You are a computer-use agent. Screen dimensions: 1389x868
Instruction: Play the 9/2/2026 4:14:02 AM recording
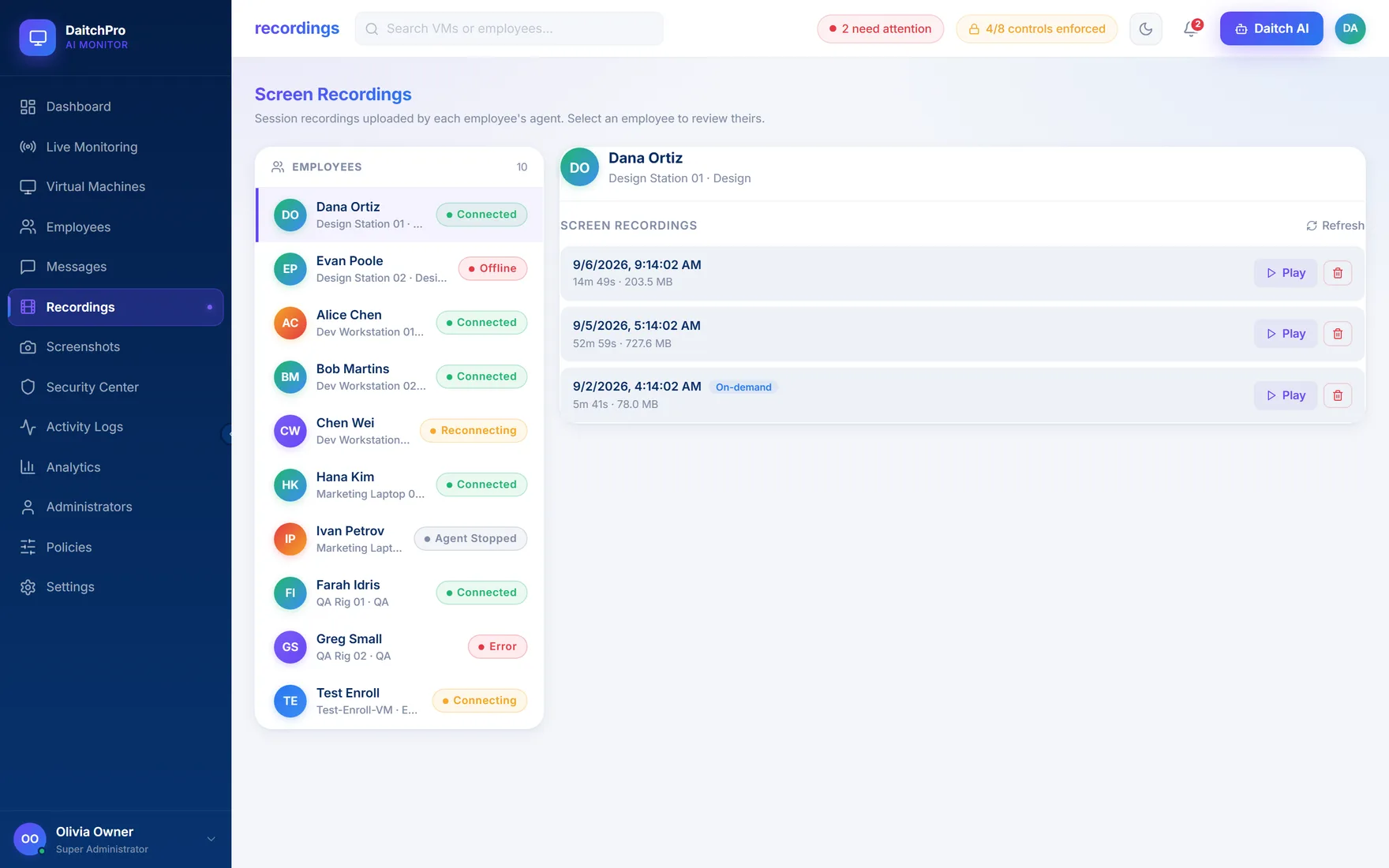pos(1286,395)
